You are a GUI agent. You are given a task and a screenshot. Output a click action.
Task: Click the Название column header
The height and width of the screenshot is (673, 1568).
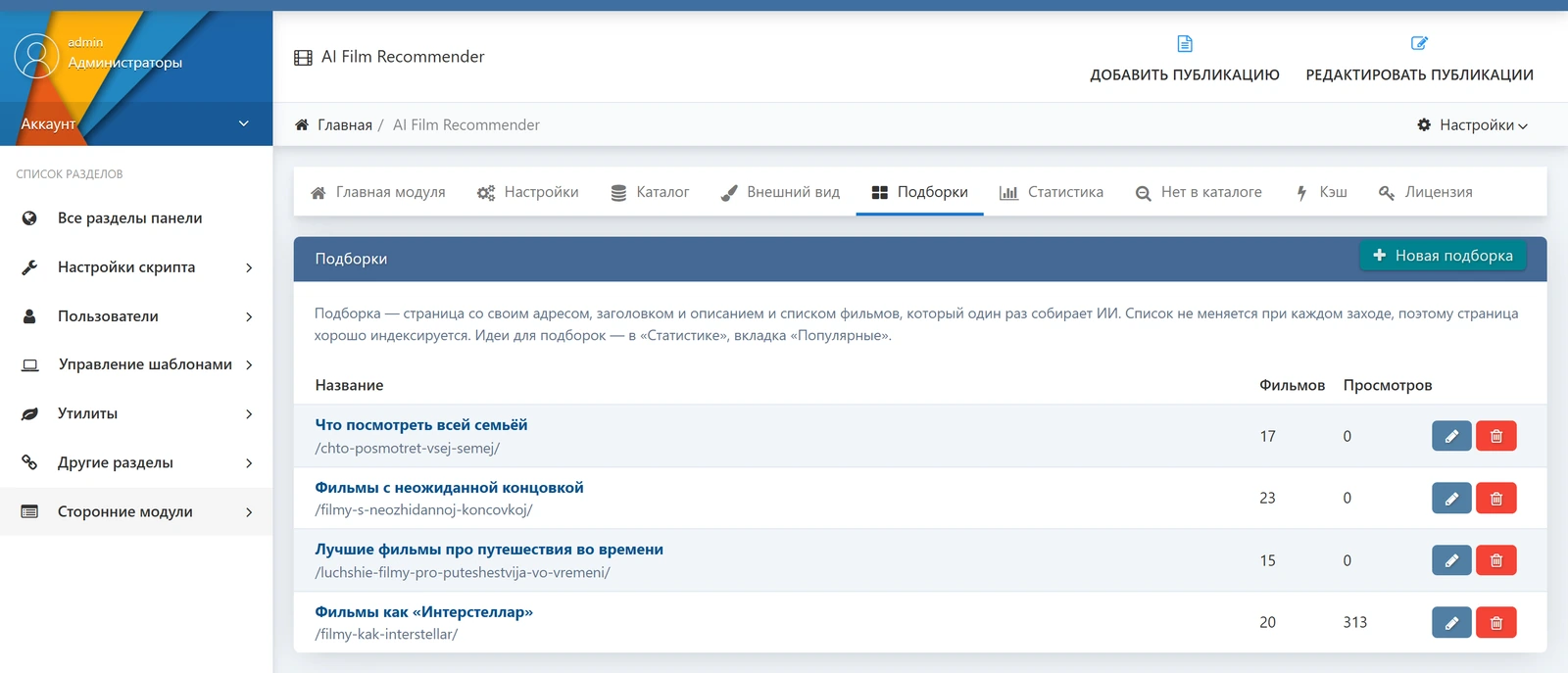[x=349, y=385]
